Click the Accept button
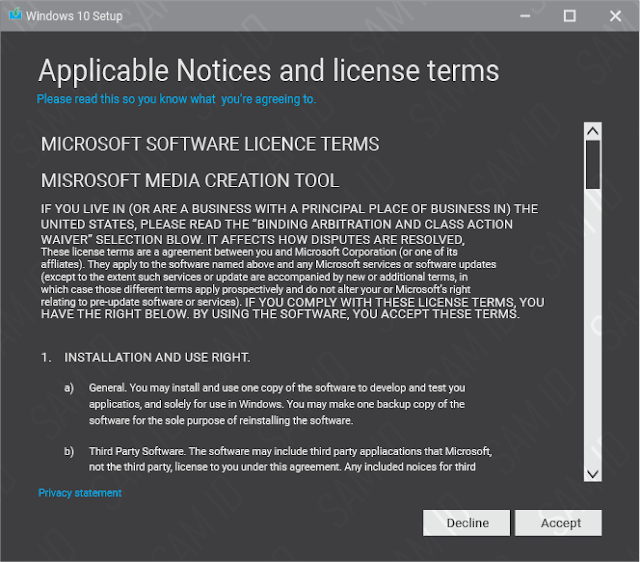This screenshot has height=562, width=640. (x=558, y=523)
